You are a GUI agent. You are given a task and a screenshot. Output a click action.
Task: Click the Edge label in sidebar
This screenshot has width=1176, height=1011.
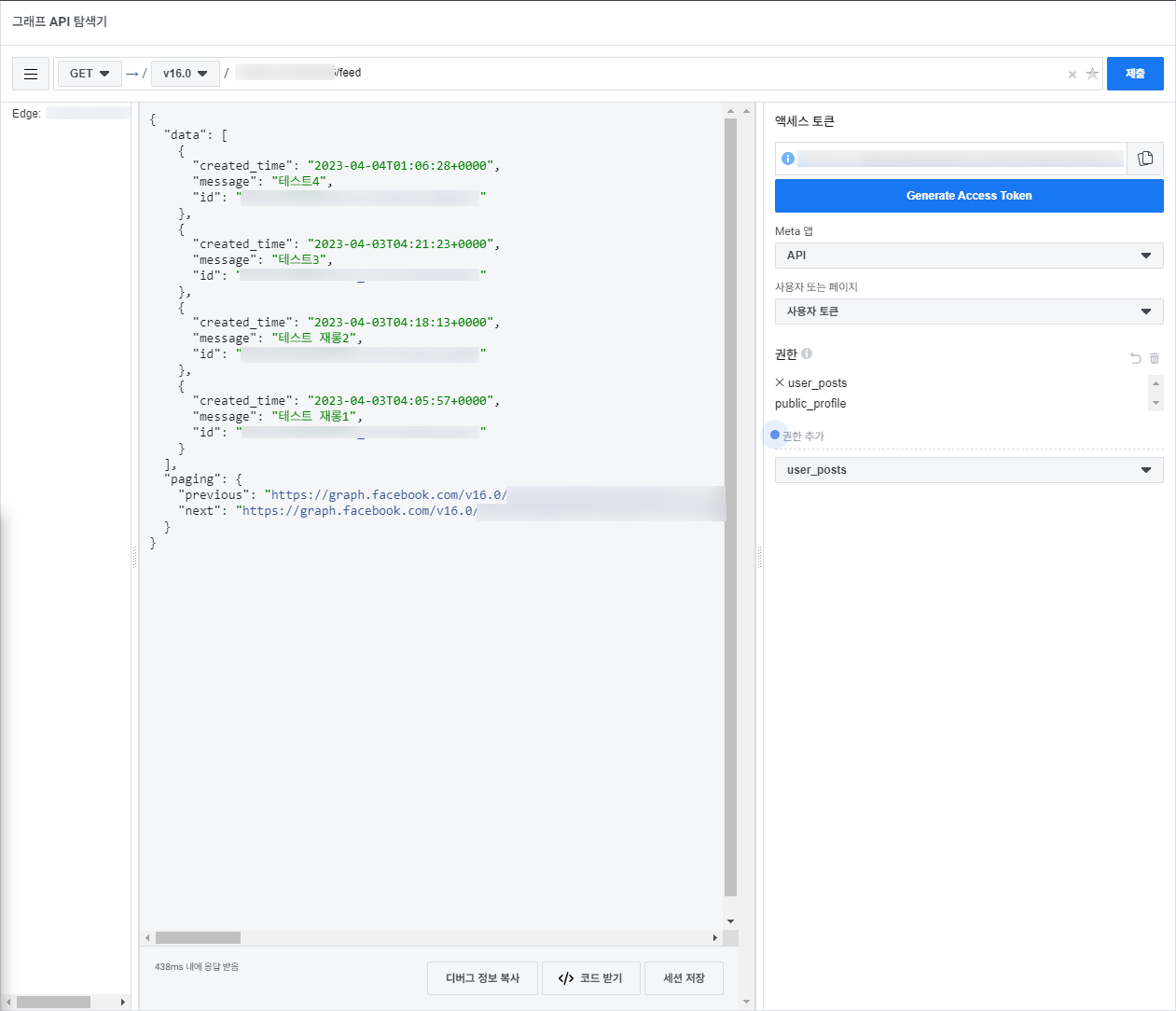point(26,114)
